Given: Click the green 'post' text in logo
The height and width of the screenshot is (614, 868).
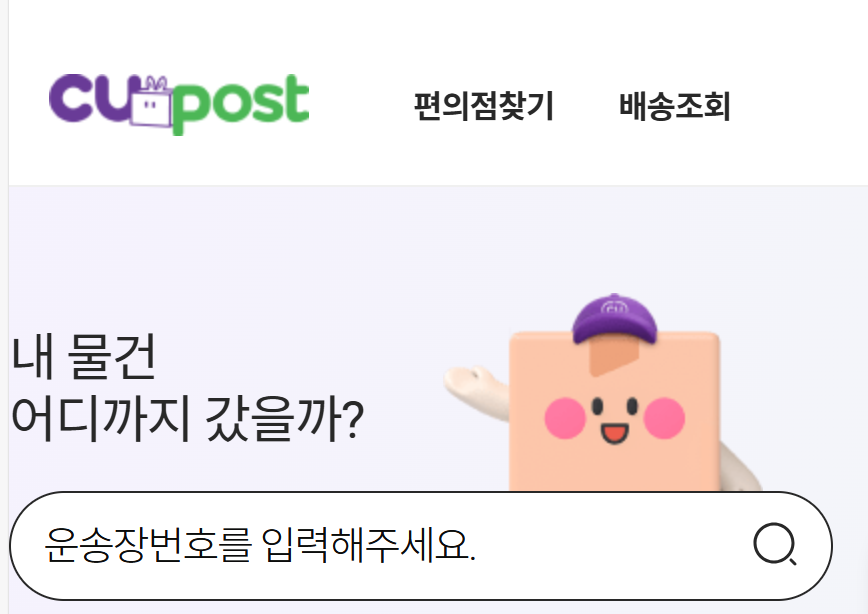Looking at the screenshot, I should coord(240,105).
